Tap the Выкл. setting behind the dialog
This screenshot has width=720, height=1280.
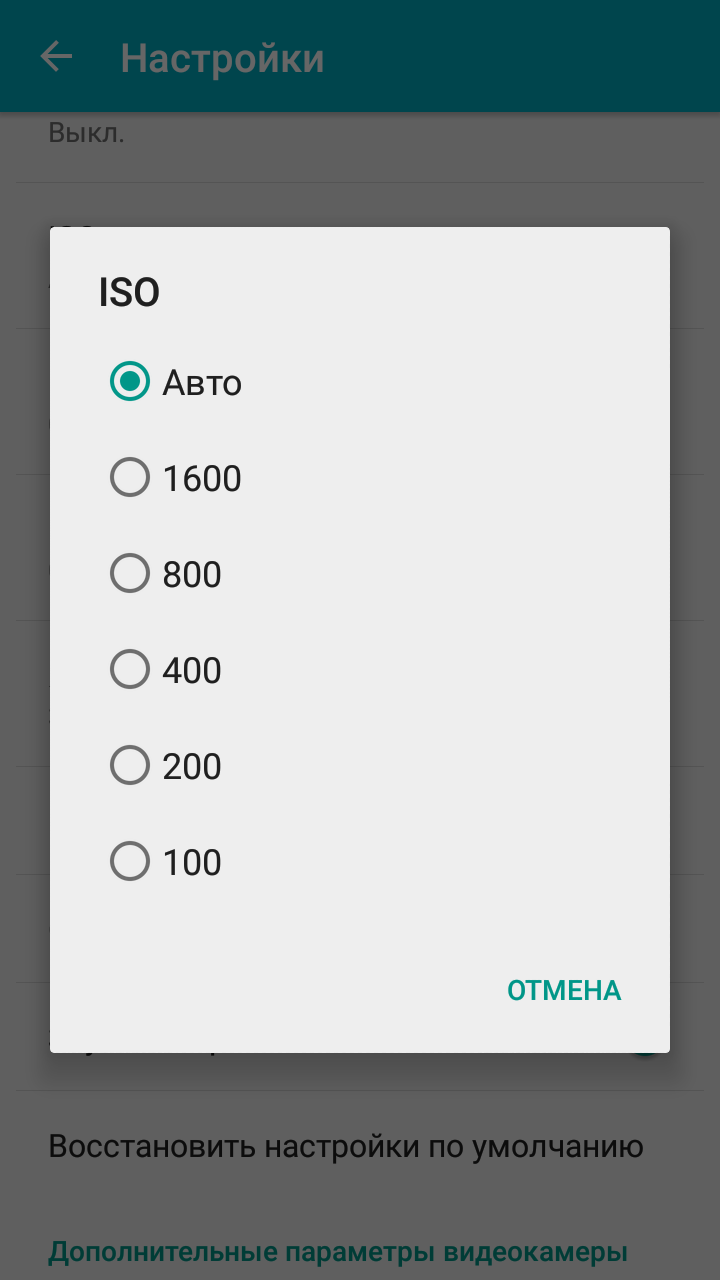(x=87, y=134)
